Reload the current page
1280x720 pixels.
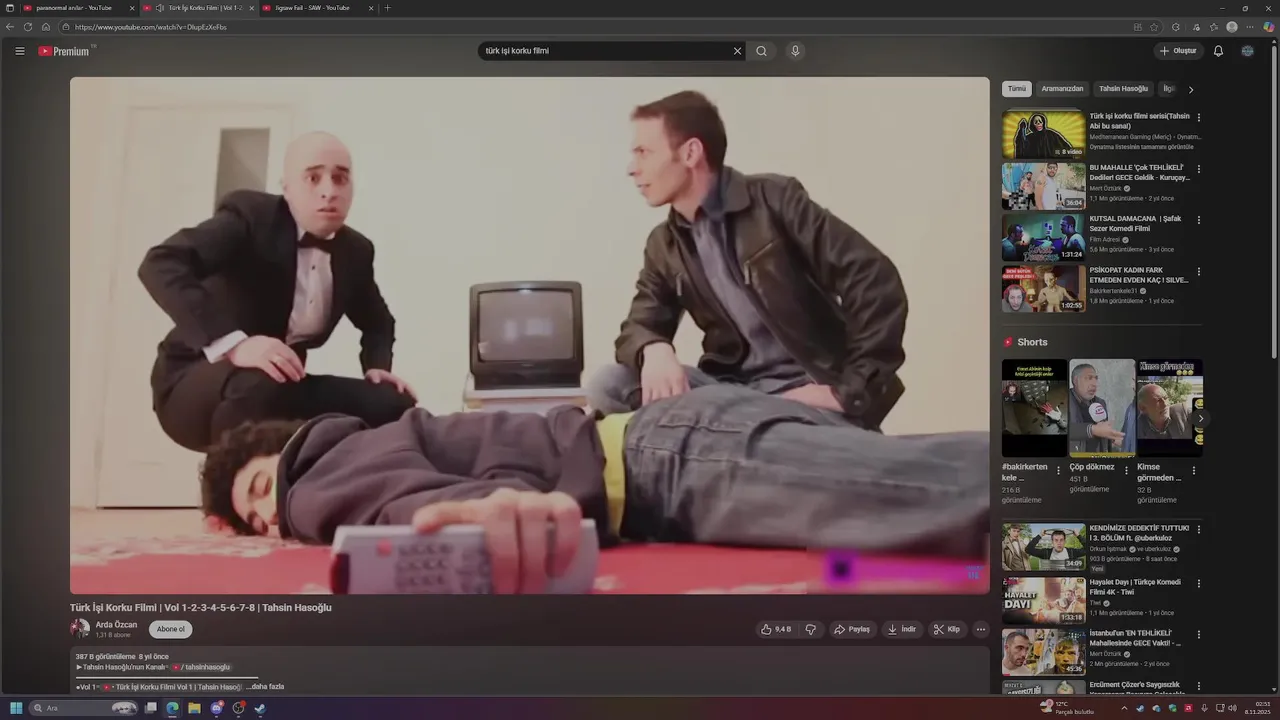pos(28,27)
